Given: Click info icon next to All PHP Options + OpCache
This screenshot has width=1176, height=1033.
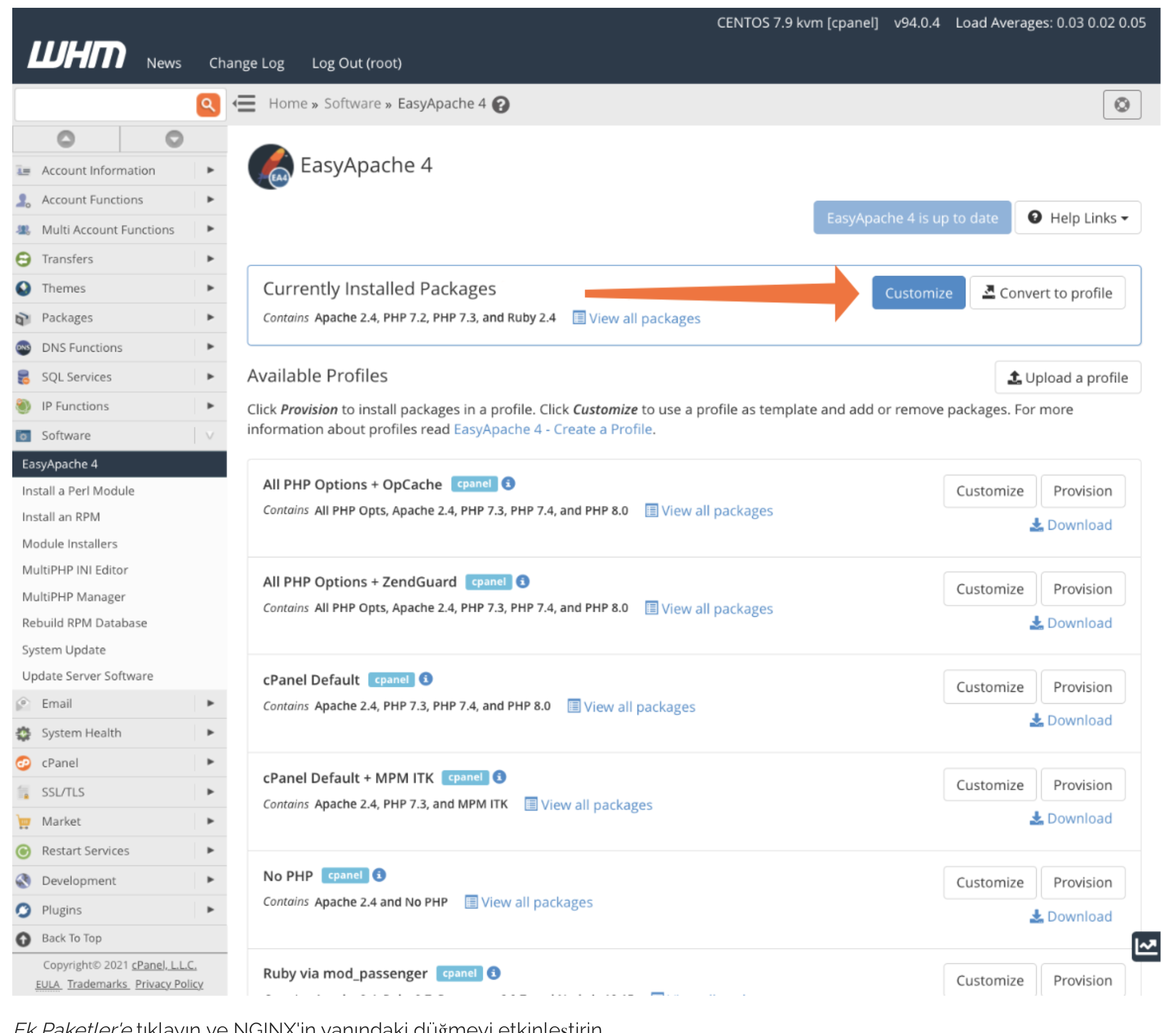Looking at the screenshot, I should [x=508, y=484].
